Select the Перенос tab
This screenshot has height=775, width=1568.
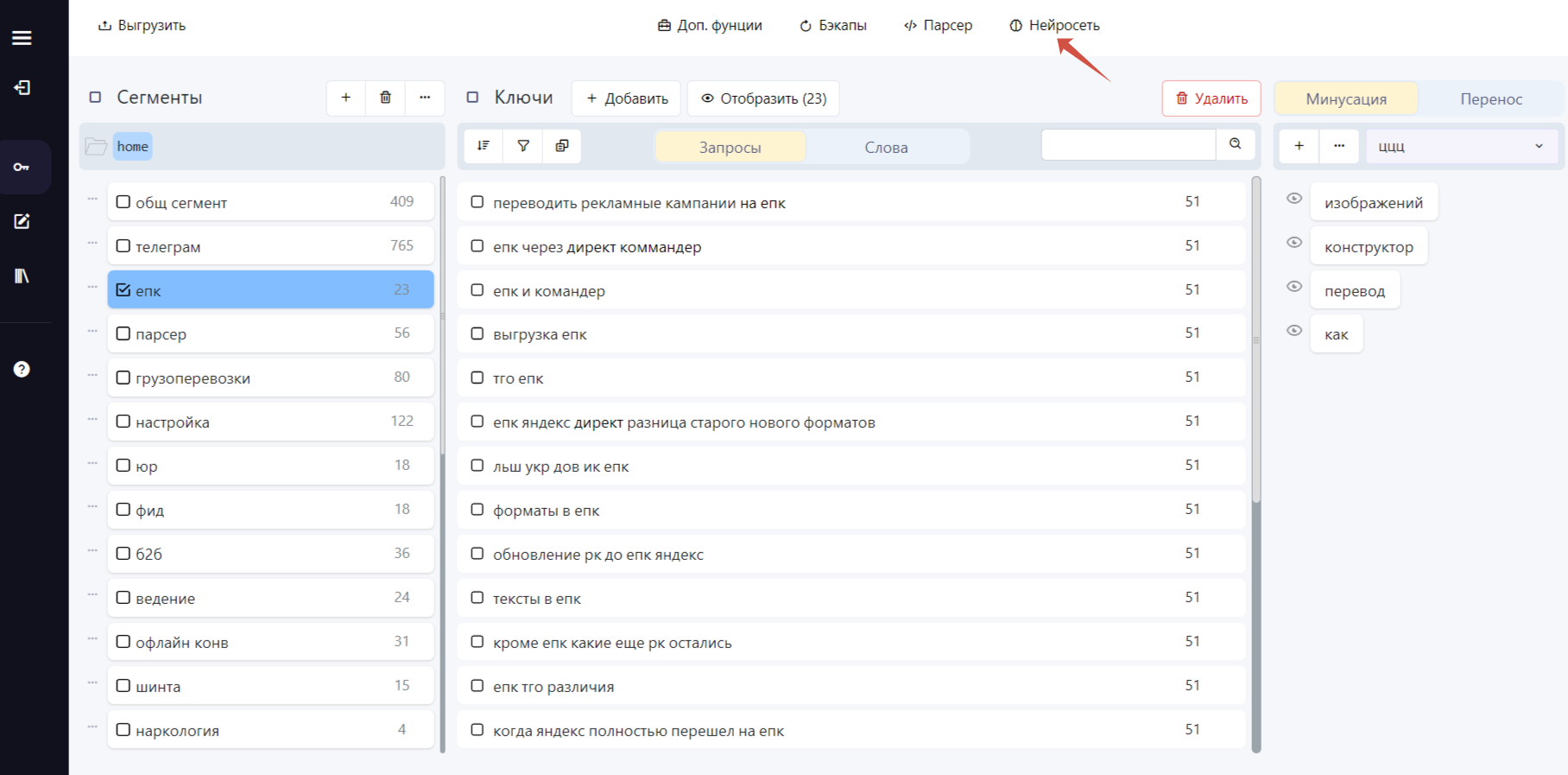tap(1491, 98)
